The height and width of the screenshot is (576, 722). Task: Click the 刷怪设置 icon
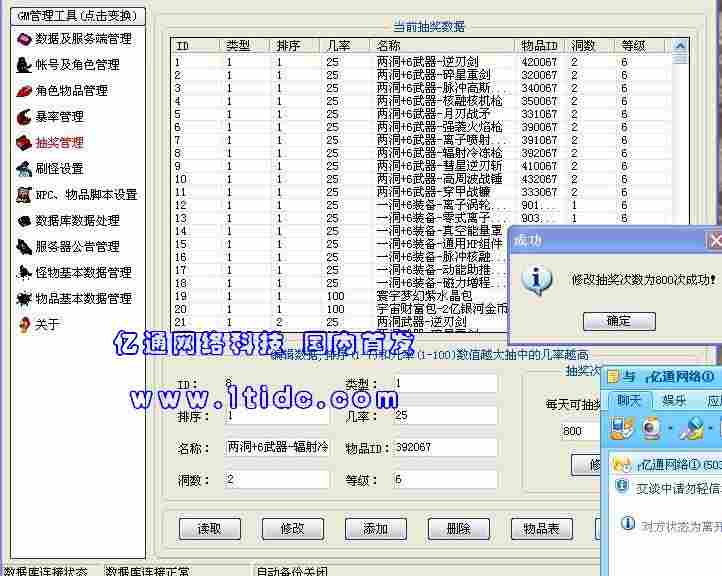(24, 169)
